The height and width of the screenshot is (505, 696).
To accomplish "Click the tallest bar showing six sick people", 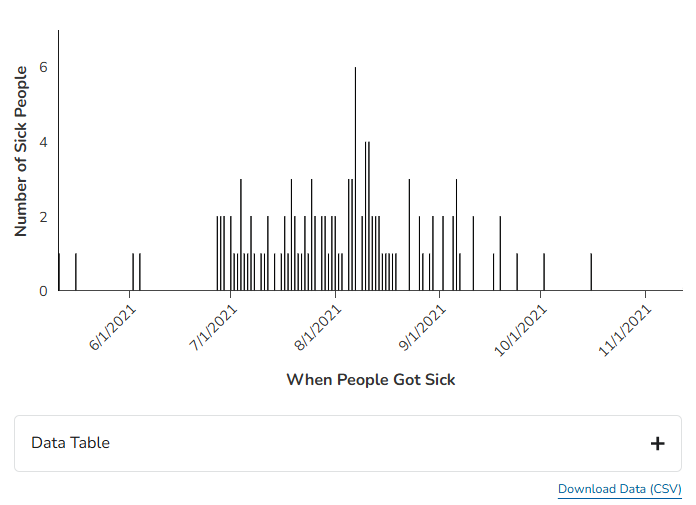I will click(x=355, y=180).
